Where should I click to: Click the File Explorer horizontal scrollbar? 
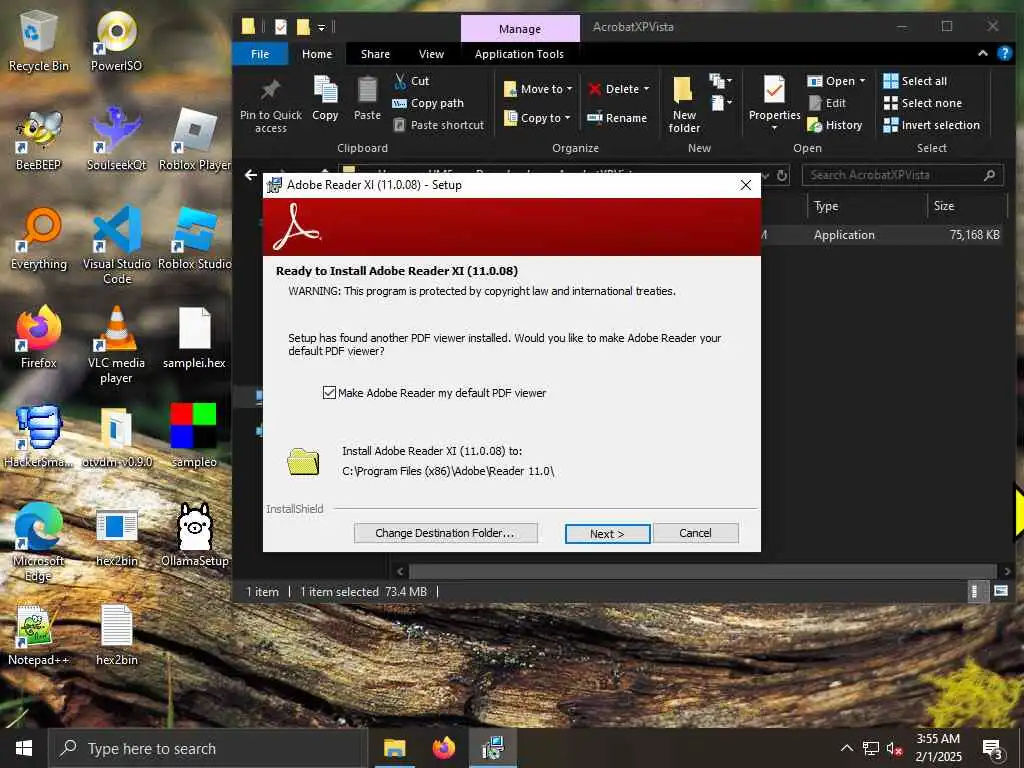702,571
